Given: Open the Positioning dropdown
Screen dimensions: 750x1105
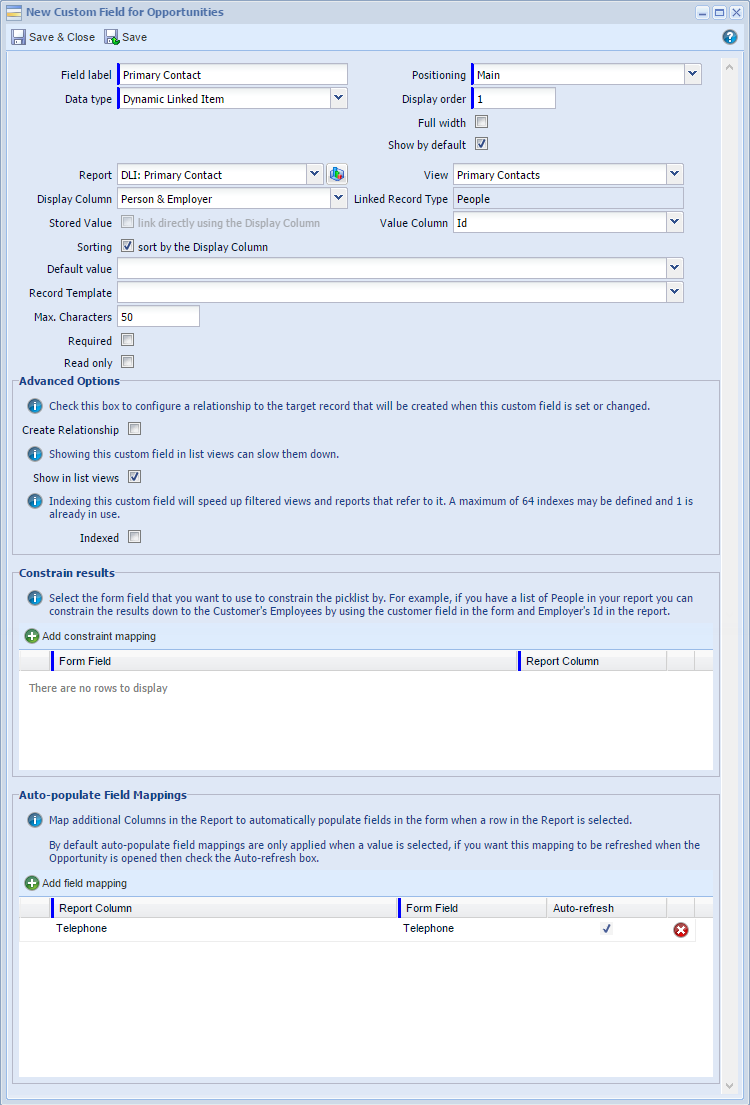Looking at the screenshot, I should [x=693, y=74].
